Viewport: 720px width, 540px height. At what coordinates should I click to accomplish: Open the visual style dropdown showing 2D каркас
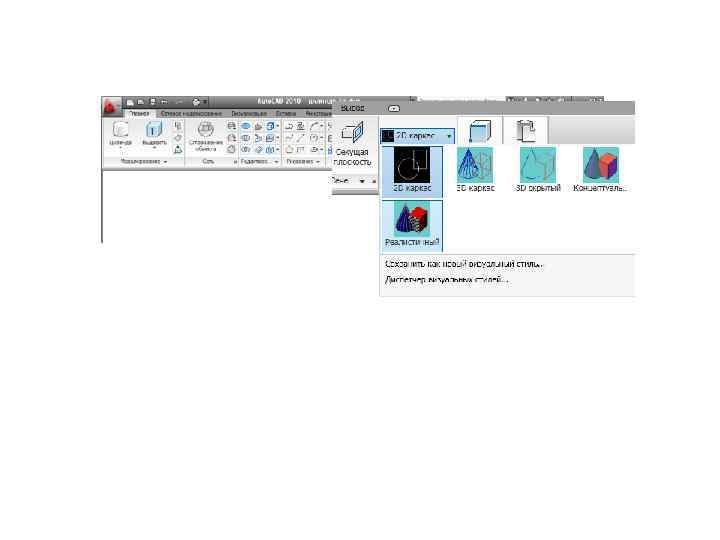pos(417,136)
